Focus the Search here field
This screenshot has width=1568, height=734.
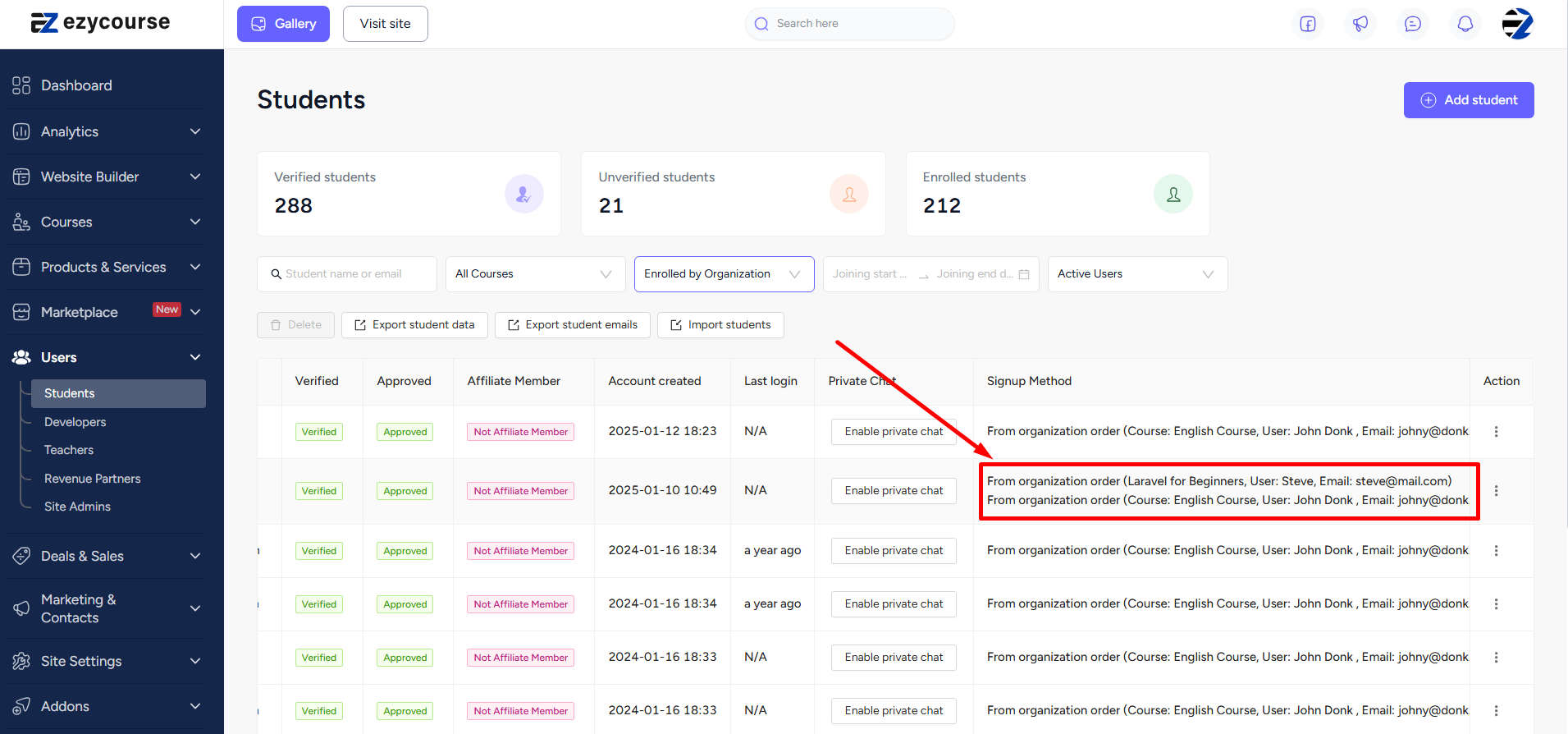(x=850, y=24)
